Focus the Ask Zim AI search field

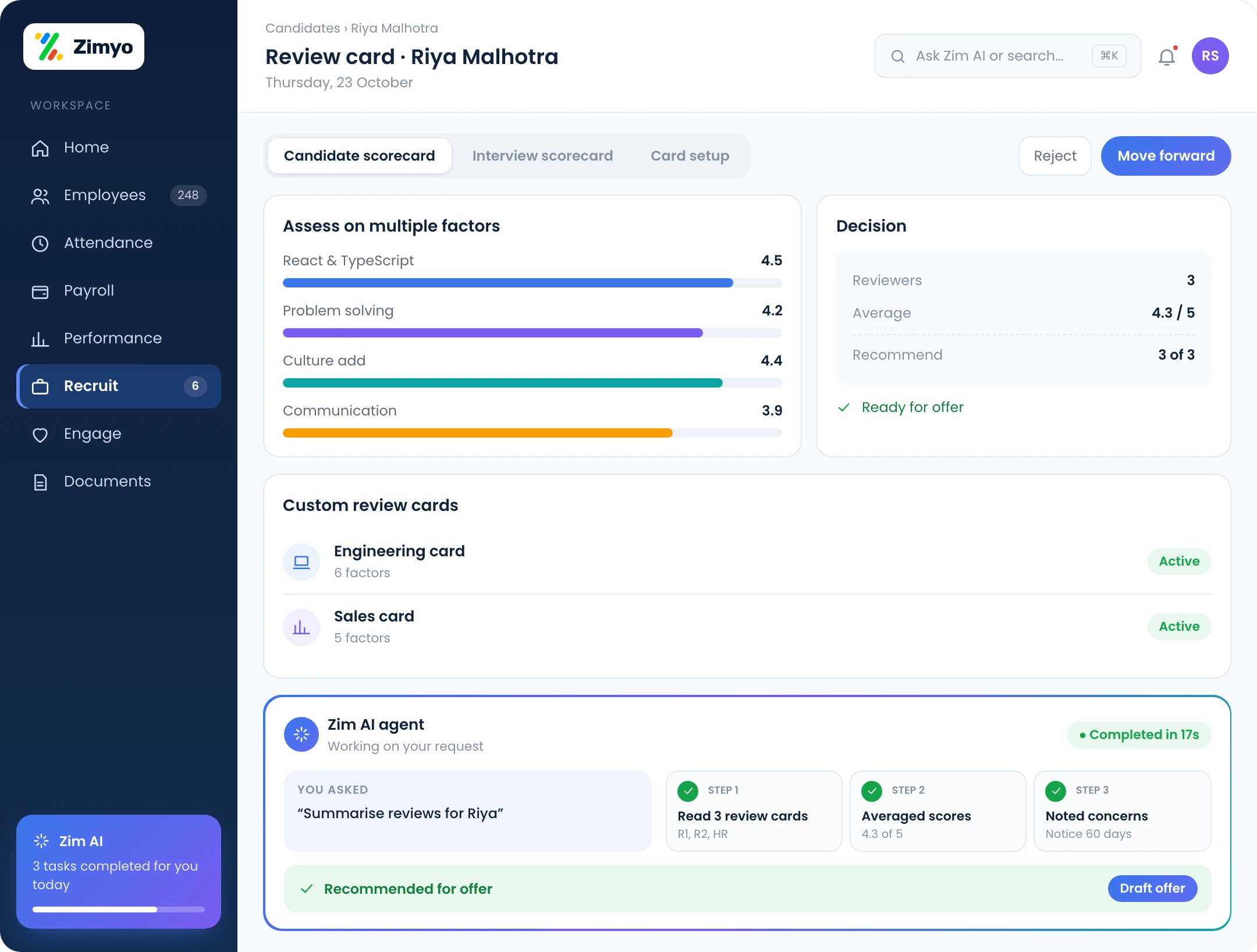pos(1007,56)
